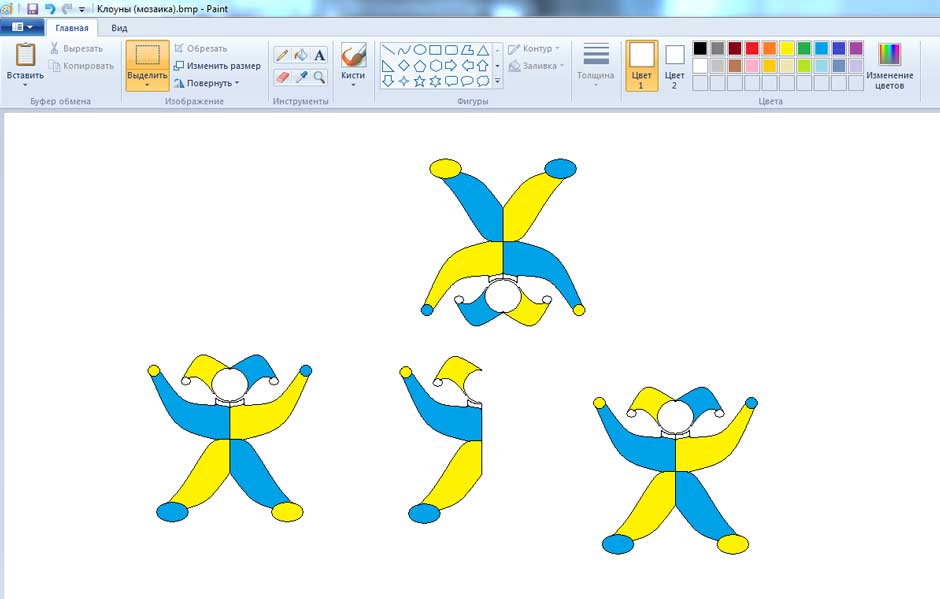Screen dimensions: 940x599
Task: Click the Save icon in quick access toolbar
Action: tap(32, 8)
